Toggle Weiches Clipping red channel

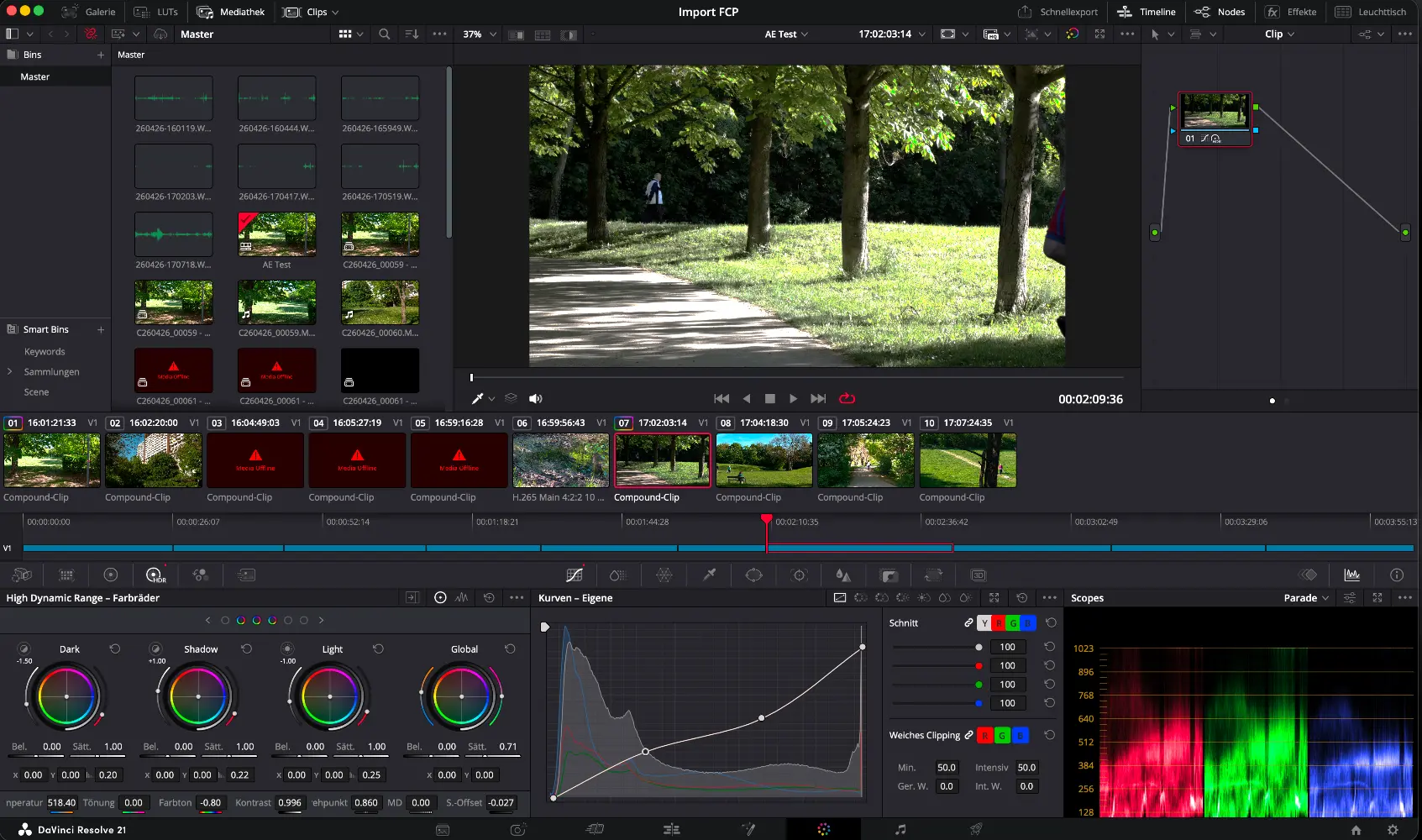(984, 736)
